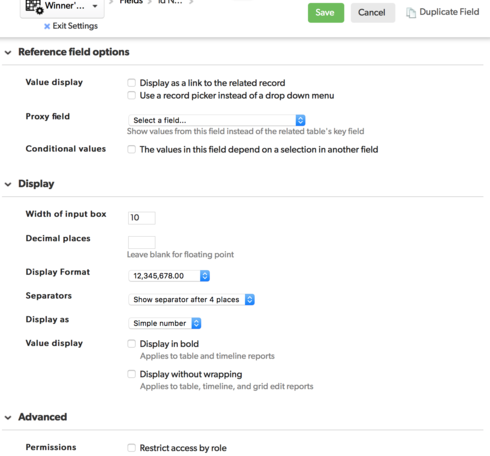The width and height of the screenshot is (490, 456).
Task: Click the Width of input box field
Action: pos(142,218)
